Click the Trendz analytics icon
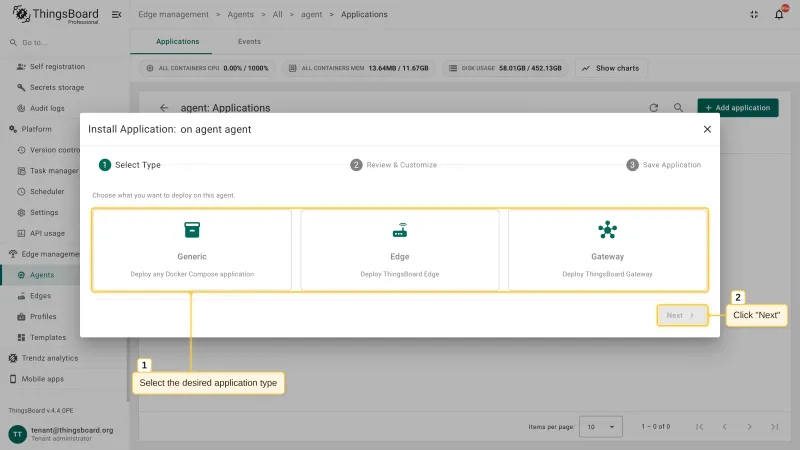 tap(13, 358)
